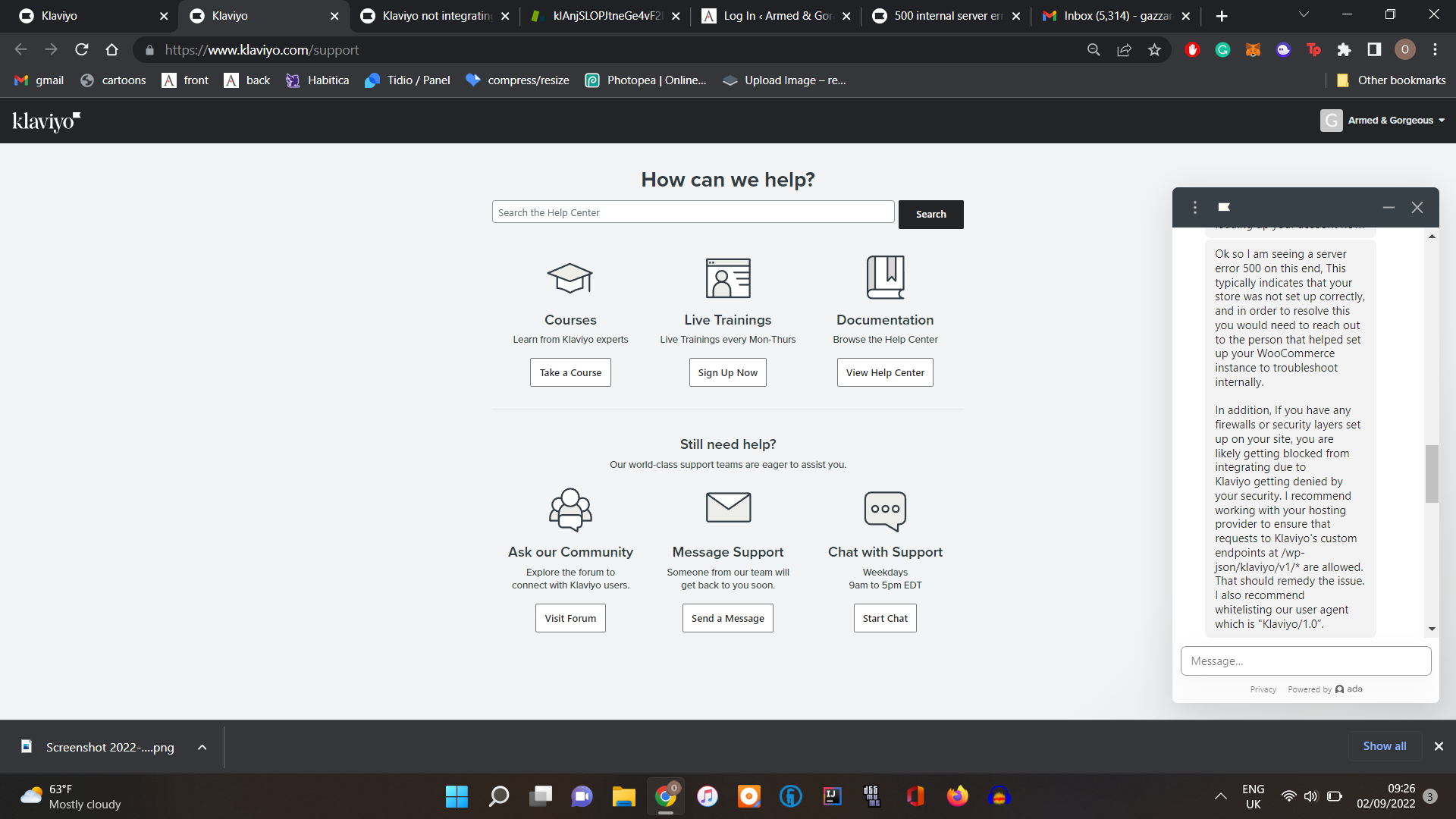Open chat widget options menu (three dots)
This screenshot has height=819, width=1456.
coord(1195,207)
